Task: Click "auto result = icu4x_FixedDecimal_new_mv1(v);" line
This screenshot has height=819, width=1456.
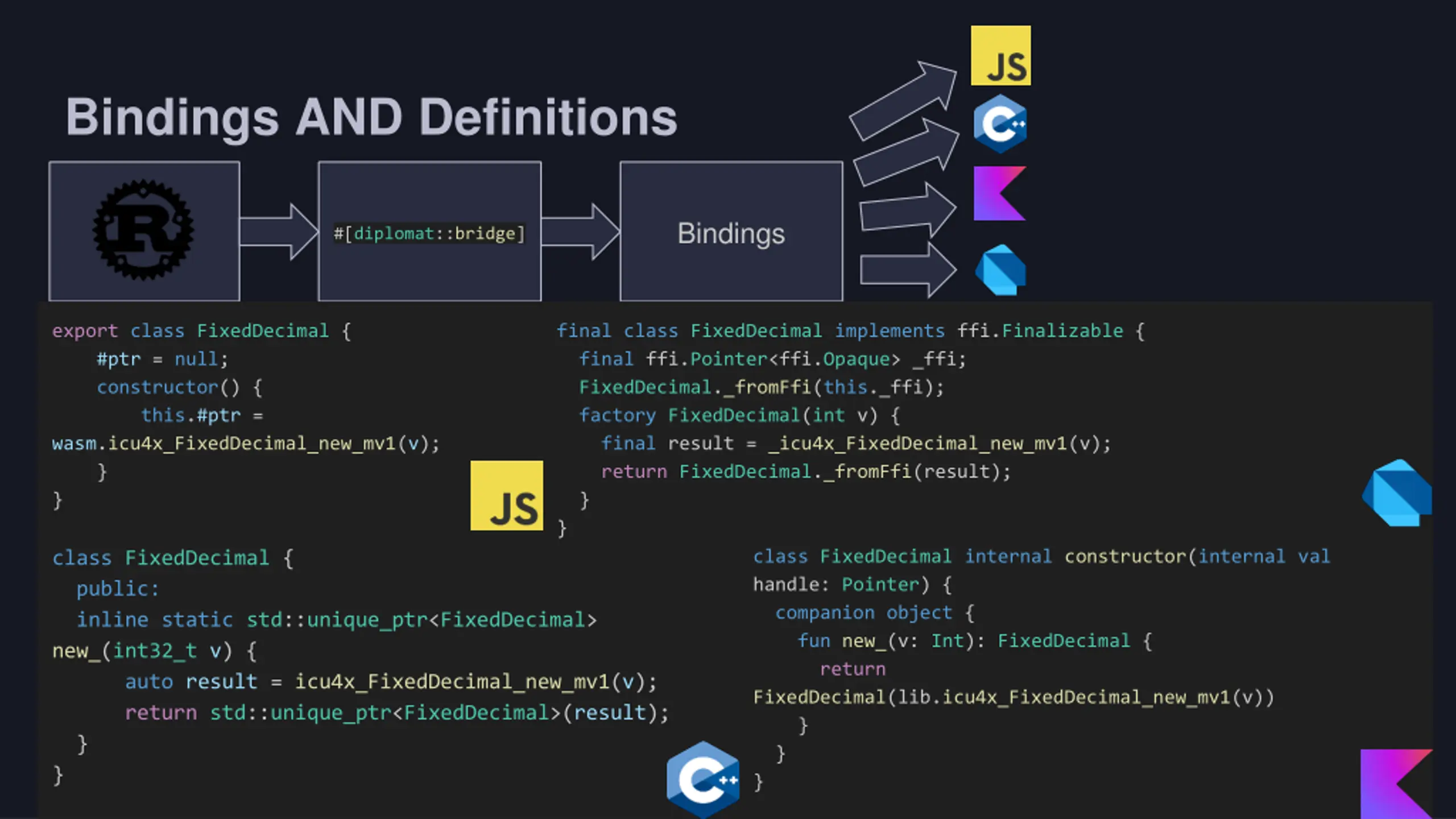Action: pyautogui.click(x=391, y=681)
